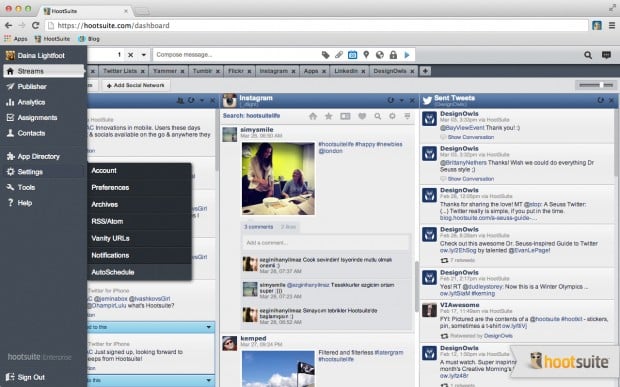The width and height of the screenshot is (620, 387).
Task: Reload the page in browser
Action: 36,25
